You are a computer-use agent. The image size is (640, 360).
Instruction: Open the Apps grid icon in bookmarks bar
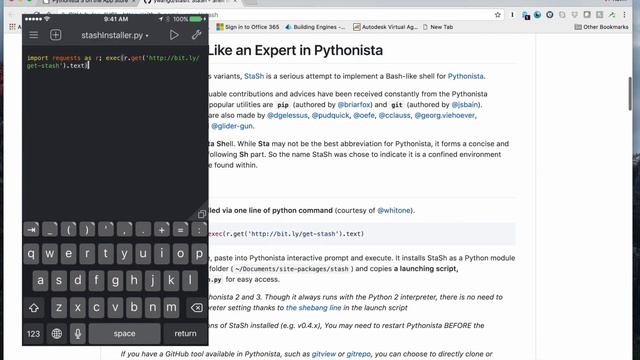click(13, 27)
